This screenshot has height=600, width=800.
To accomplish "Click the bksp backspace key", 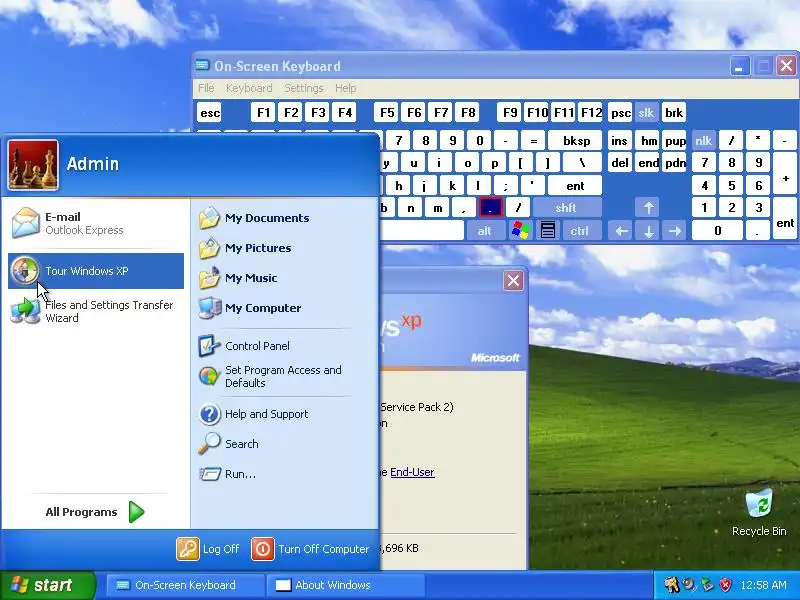I will tap(576, 141).
